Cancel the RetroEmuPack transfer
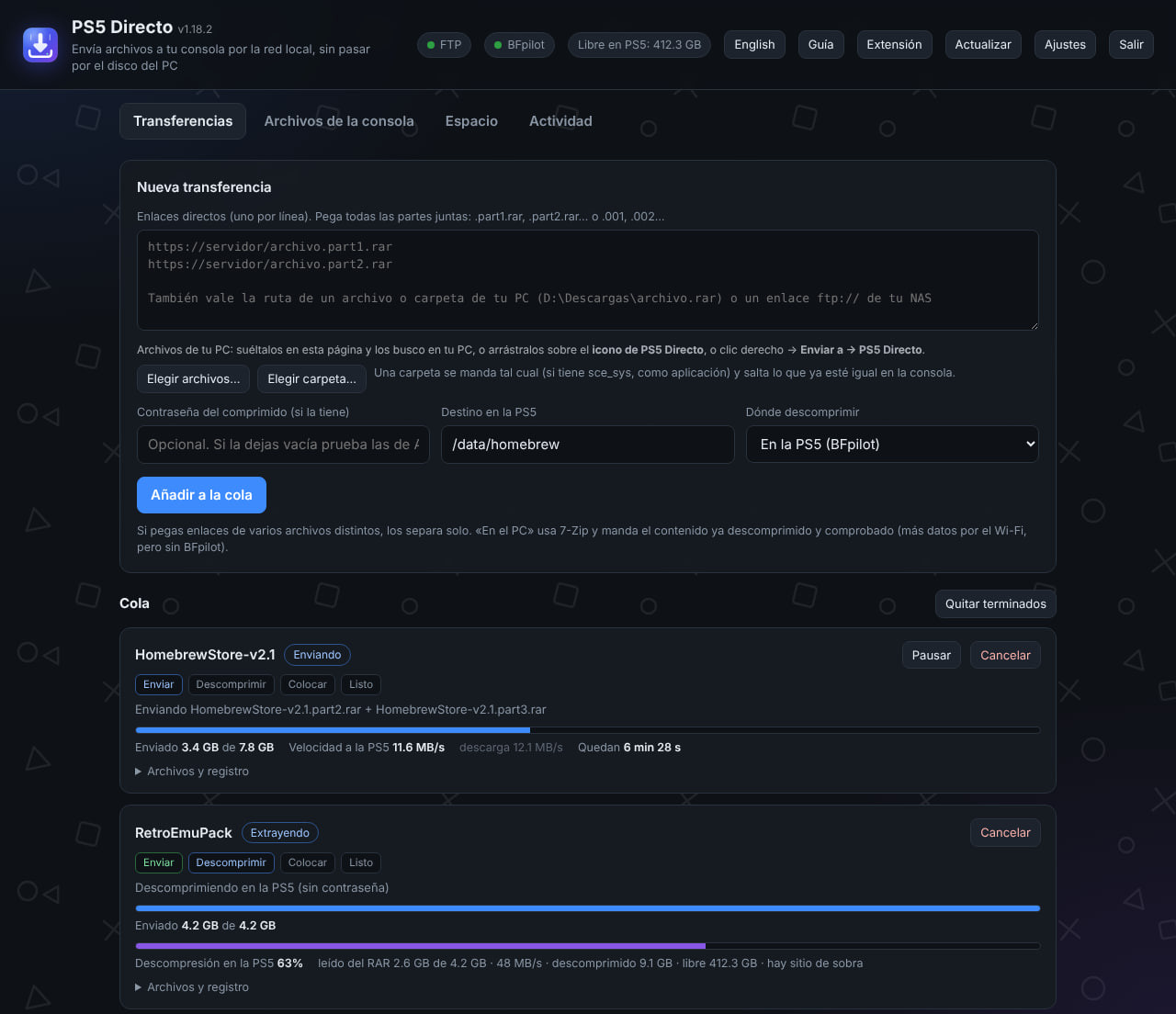The width and height of the screenshot is (1176, 1014). coord(1005,833)
